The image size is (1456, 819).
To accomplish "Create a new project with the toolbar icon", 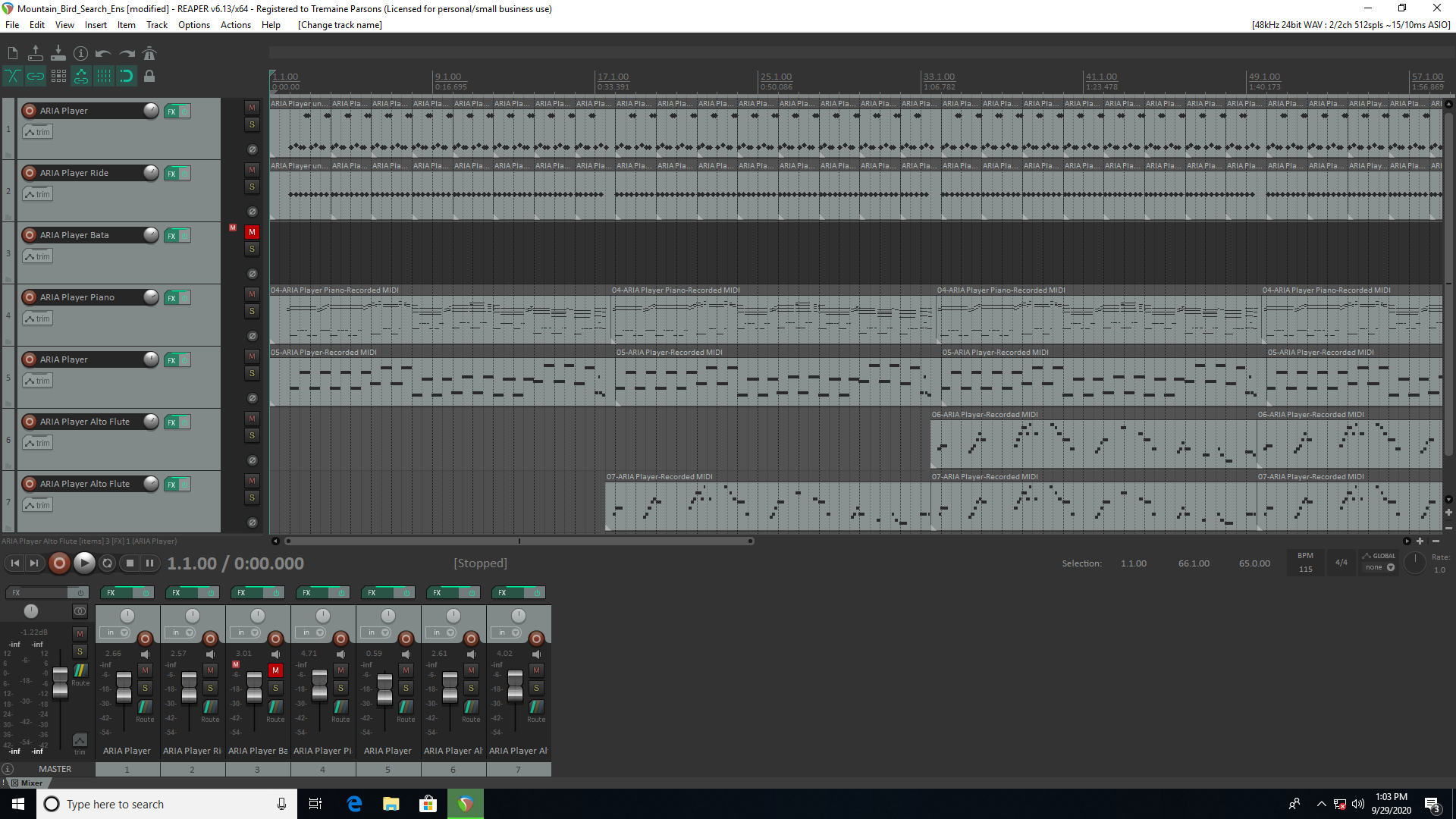I will tap(13, 53).
